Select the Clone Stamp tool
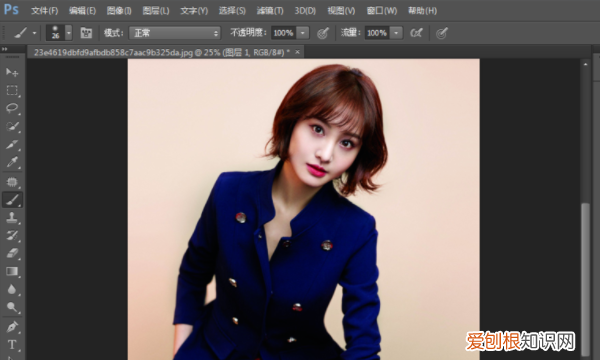600x360 pixels. point(12,217)
